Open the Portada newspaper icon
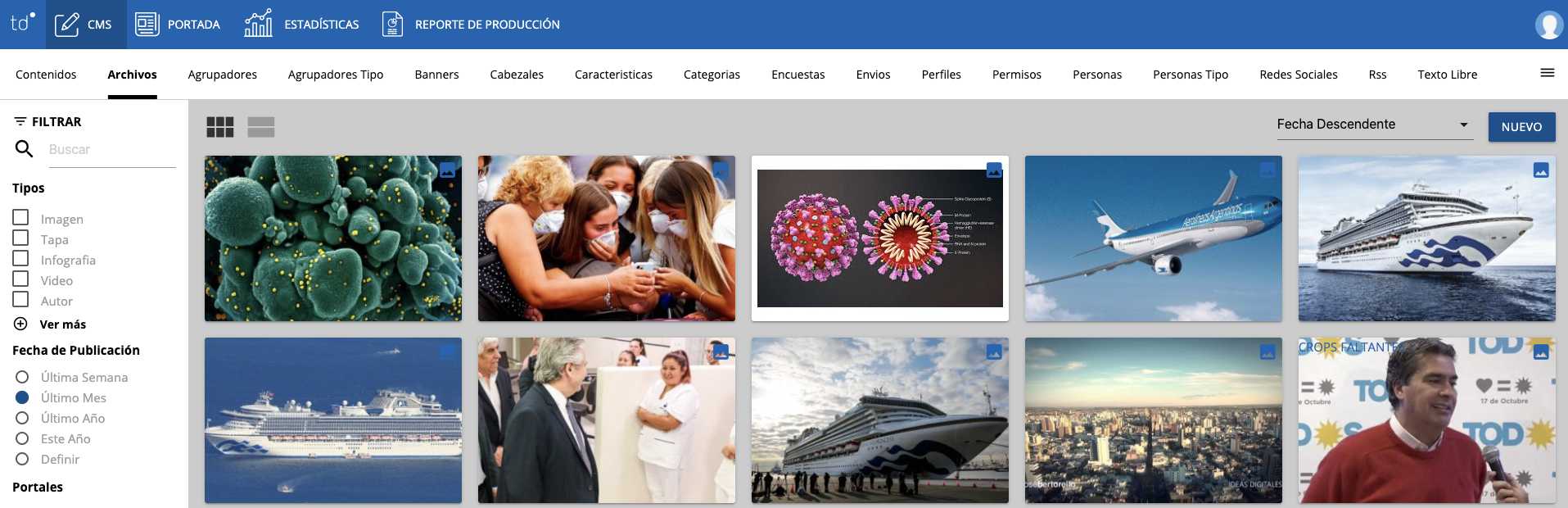This screenshot has height=508, width=1568. (x=147, y=25)
